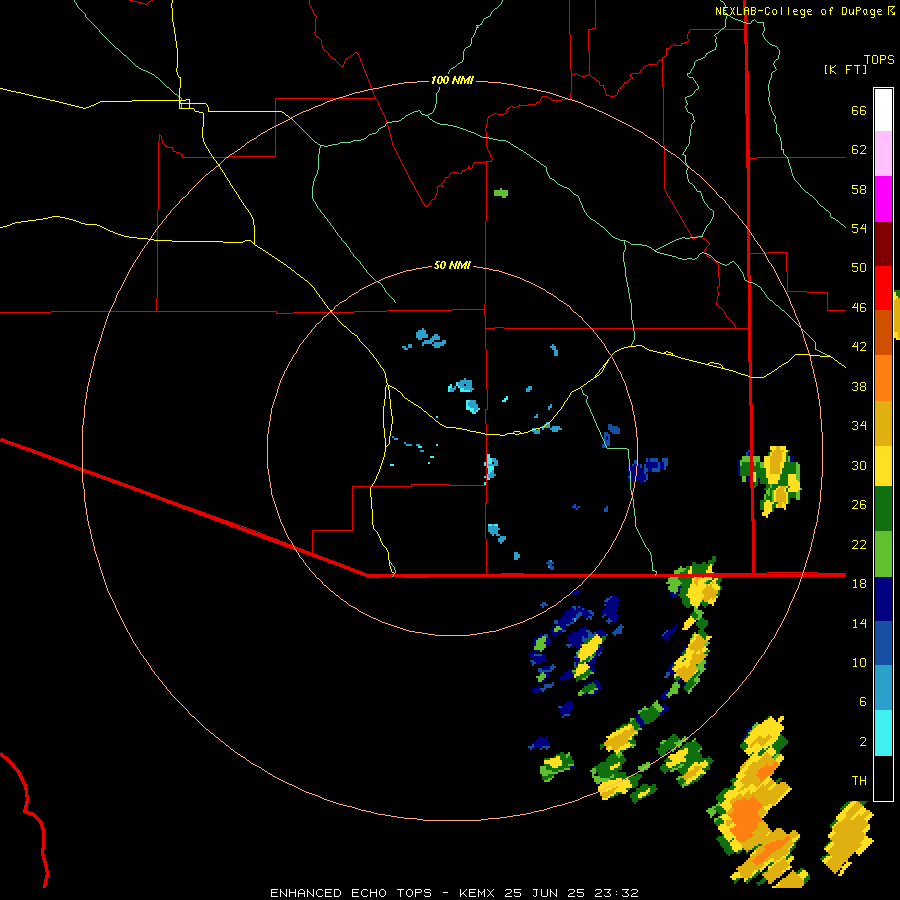This screenshot has width=900, height=900.
Task: Click the "TOPS" legend title
Action: tap(879, 59)
